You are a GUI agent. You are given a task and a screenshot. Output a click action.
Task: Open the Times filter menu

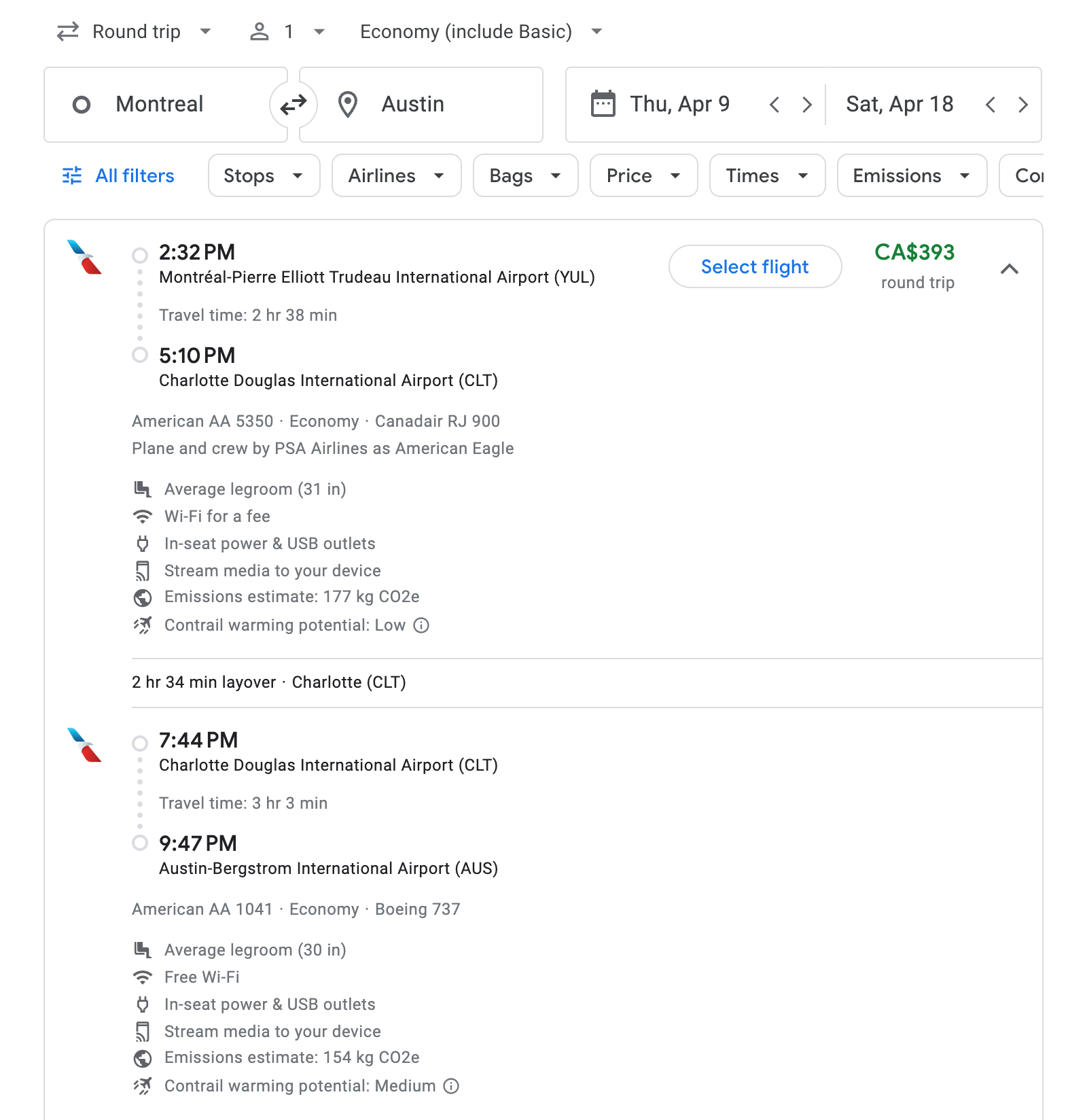766,175
